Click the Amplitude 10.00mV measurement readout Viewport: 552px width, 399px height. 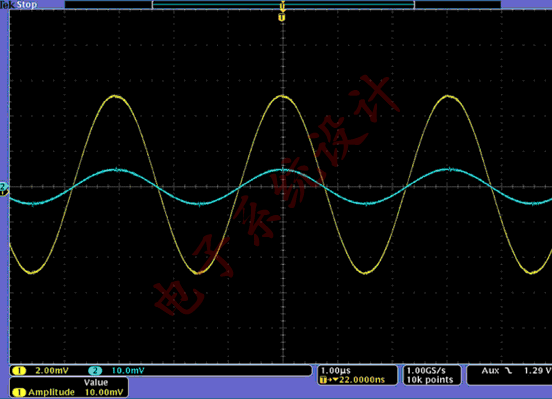(69, 392)
